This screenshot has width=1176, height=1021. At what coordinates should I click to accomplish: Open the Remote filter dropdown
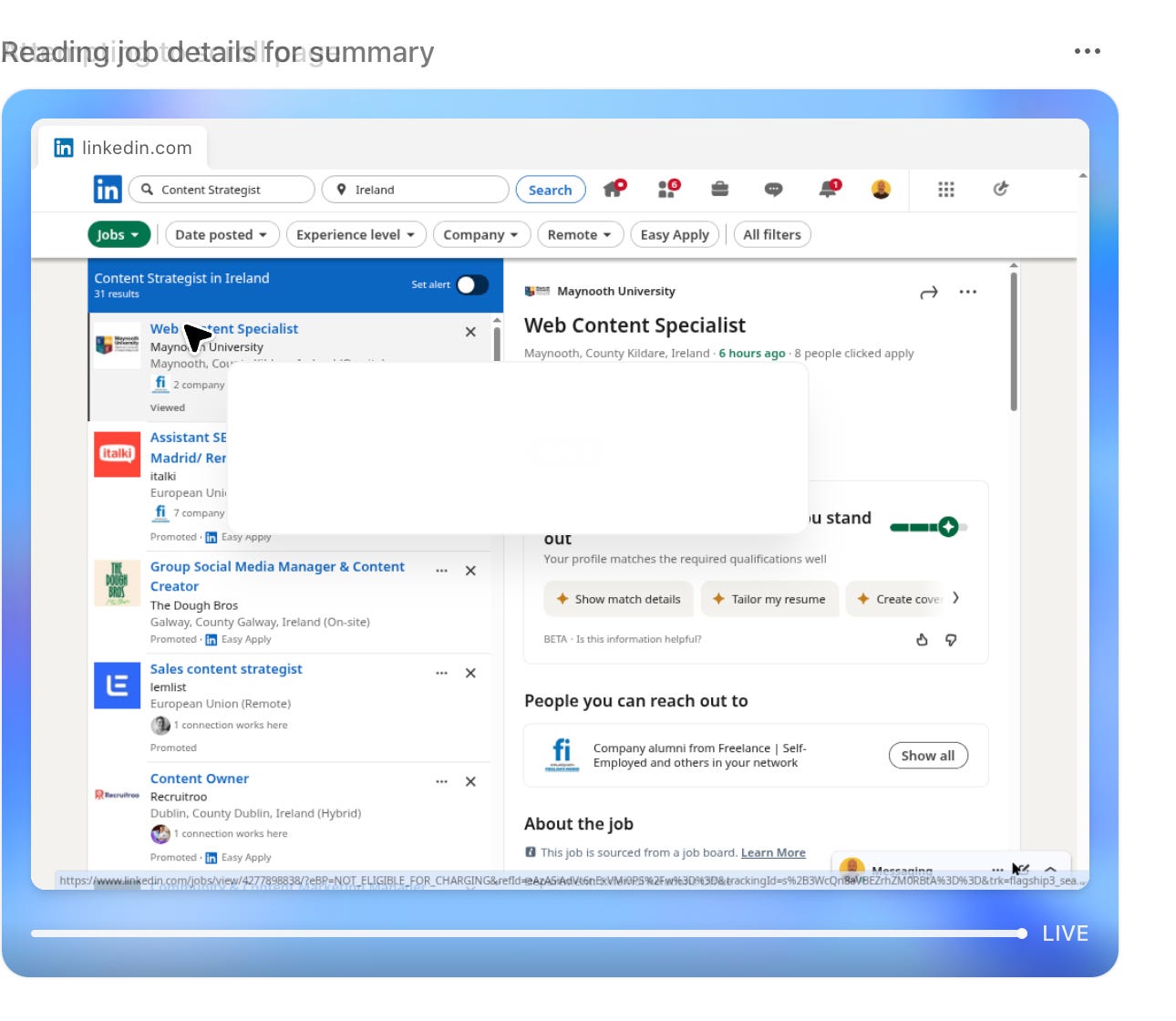(x=581, y=234)
